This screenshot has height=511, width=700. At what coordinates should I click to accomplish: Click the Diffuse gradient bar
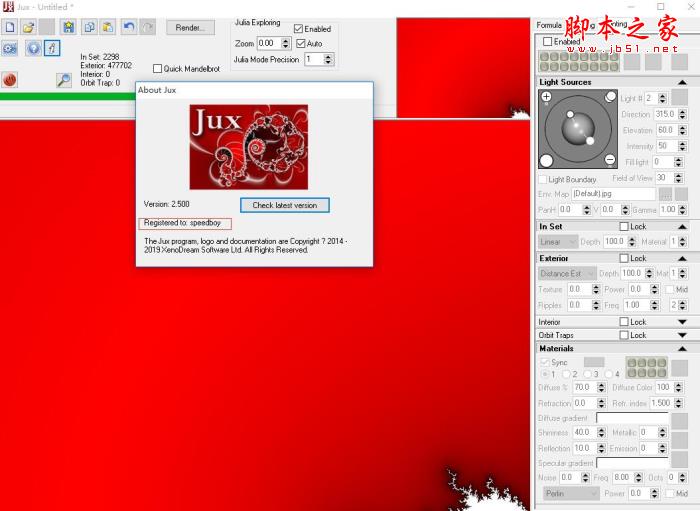(x=633, y=418)
